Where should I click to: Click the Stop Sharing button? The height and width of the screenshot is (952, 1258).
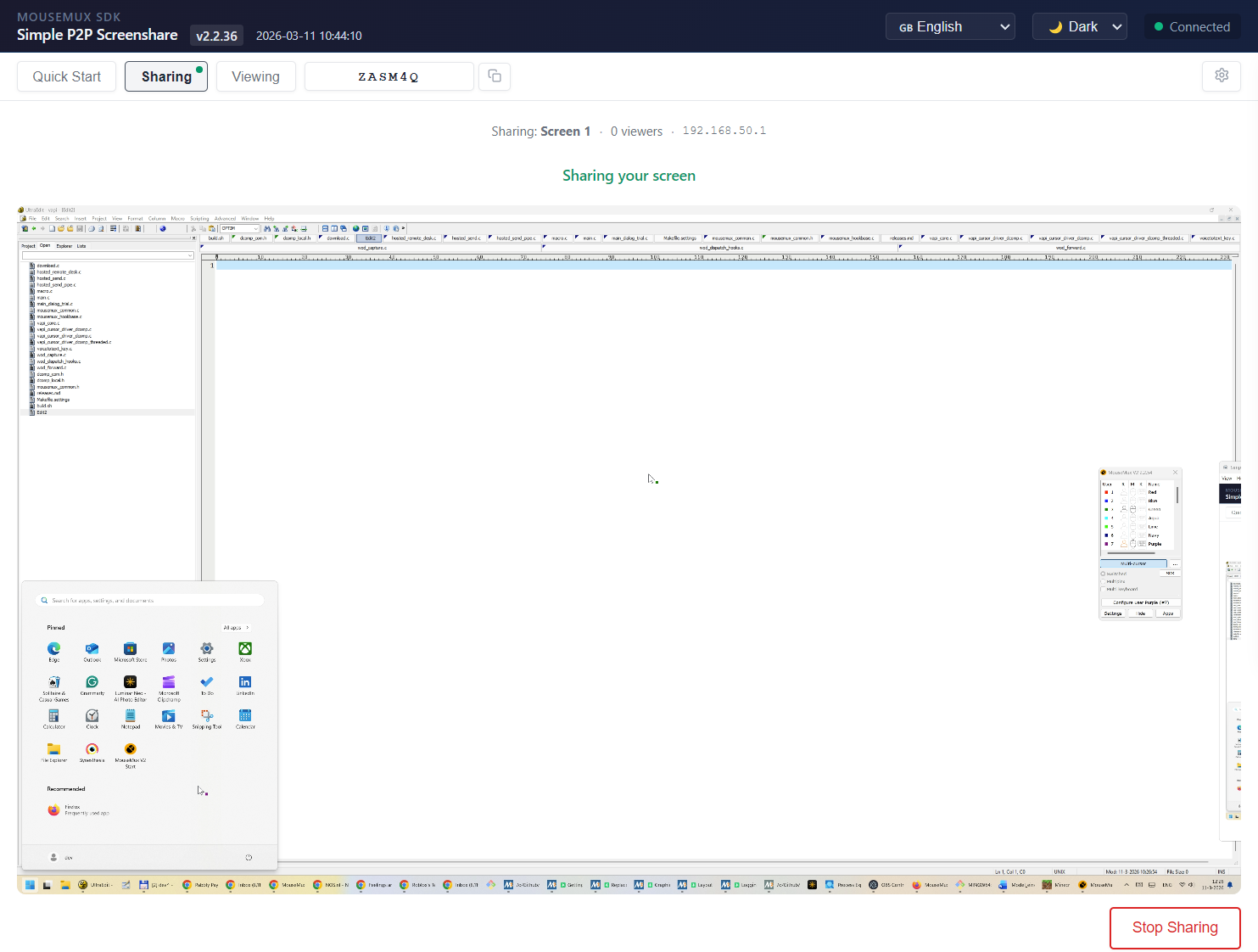pos(1175,927)
